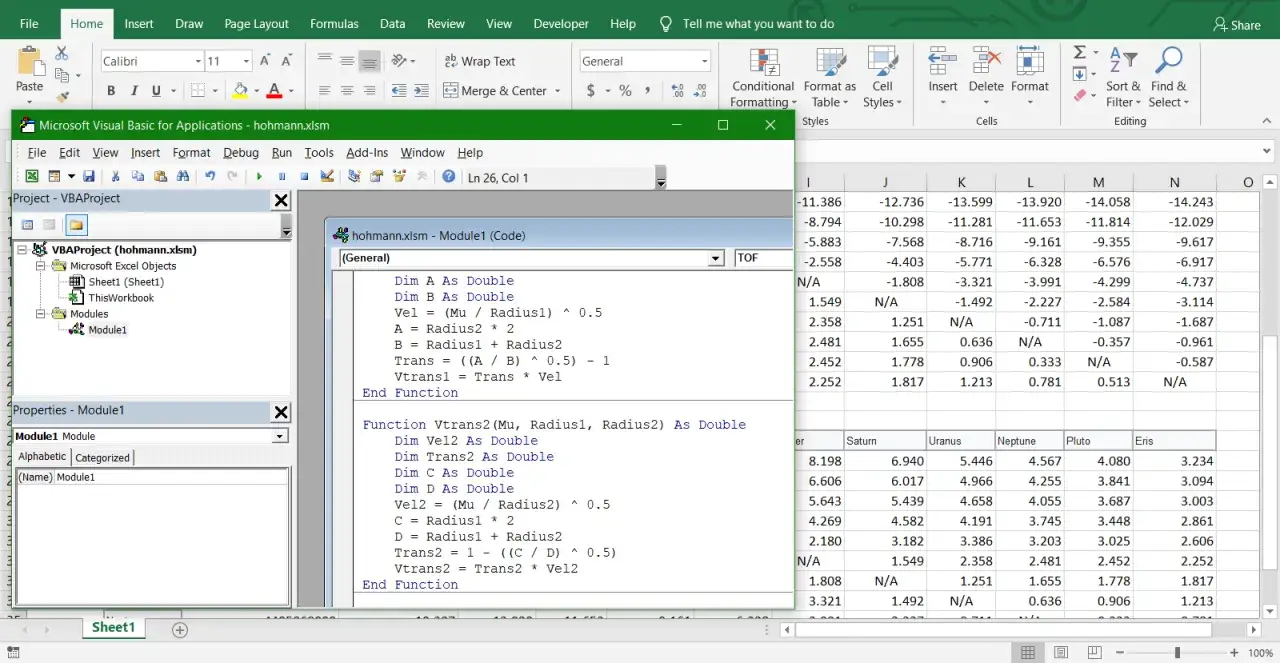This screenshot has height=663, width=1280.
Task: Select the Reset button to stop the macro
Action: (306, 177)
